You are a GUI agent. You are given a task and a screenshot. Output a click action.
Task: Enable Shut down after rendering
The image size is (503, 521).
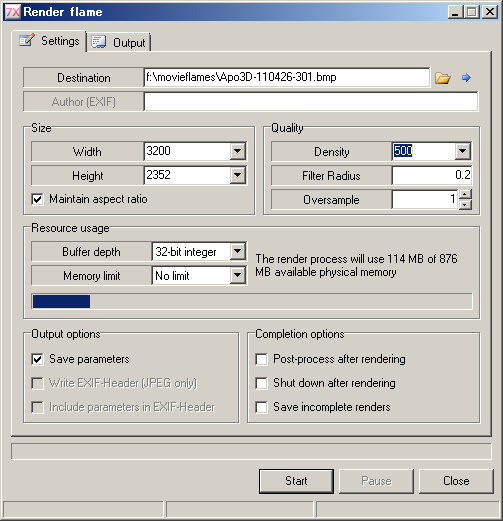261,383
